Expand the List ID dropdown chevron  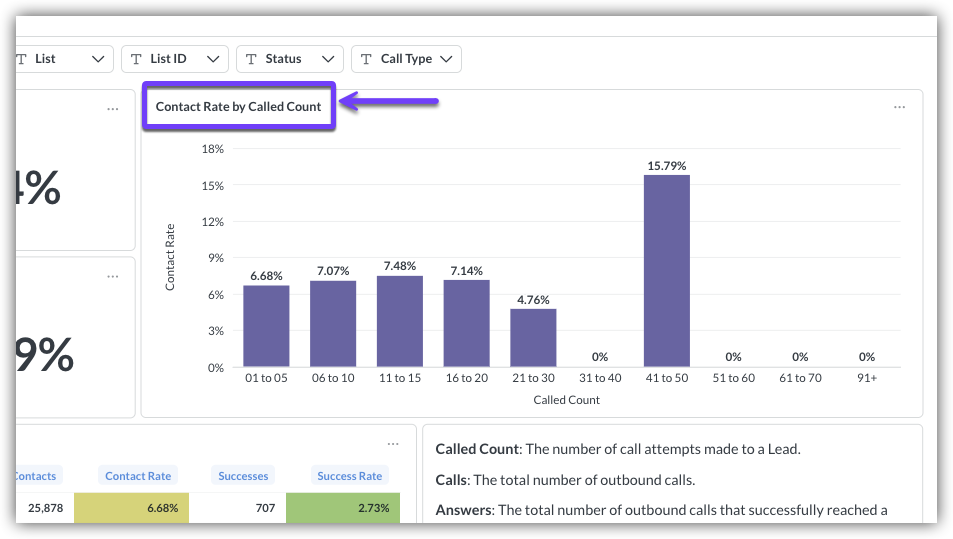click(213, 59)
